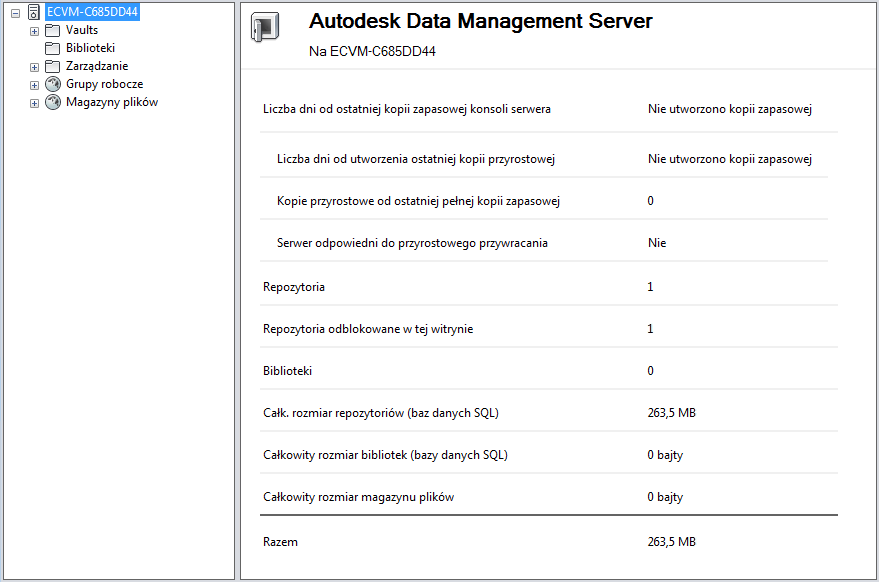
Task: Click the Magazyny plików globe icon
Action: click(x=53, y=102)
